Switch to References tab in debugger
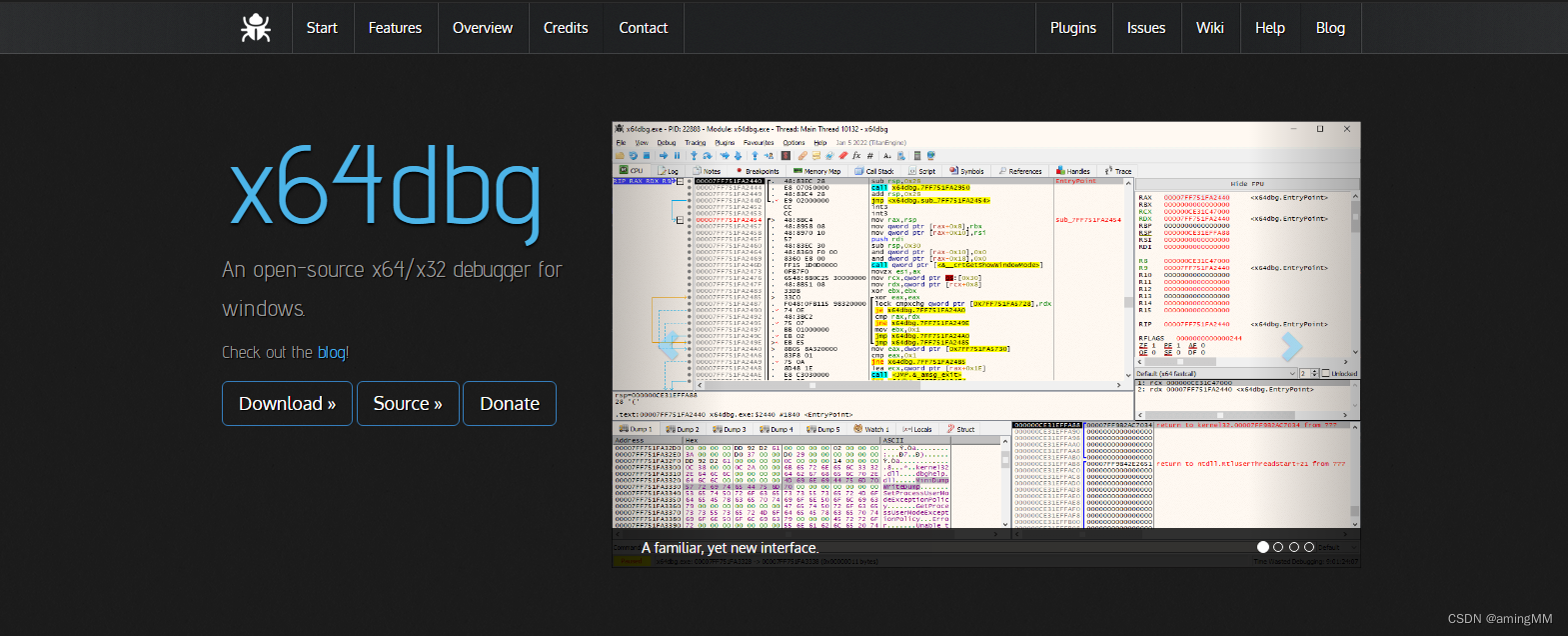Image resolution: width=1568 pixels, height=636 pixels. (x=1020, y=171)
